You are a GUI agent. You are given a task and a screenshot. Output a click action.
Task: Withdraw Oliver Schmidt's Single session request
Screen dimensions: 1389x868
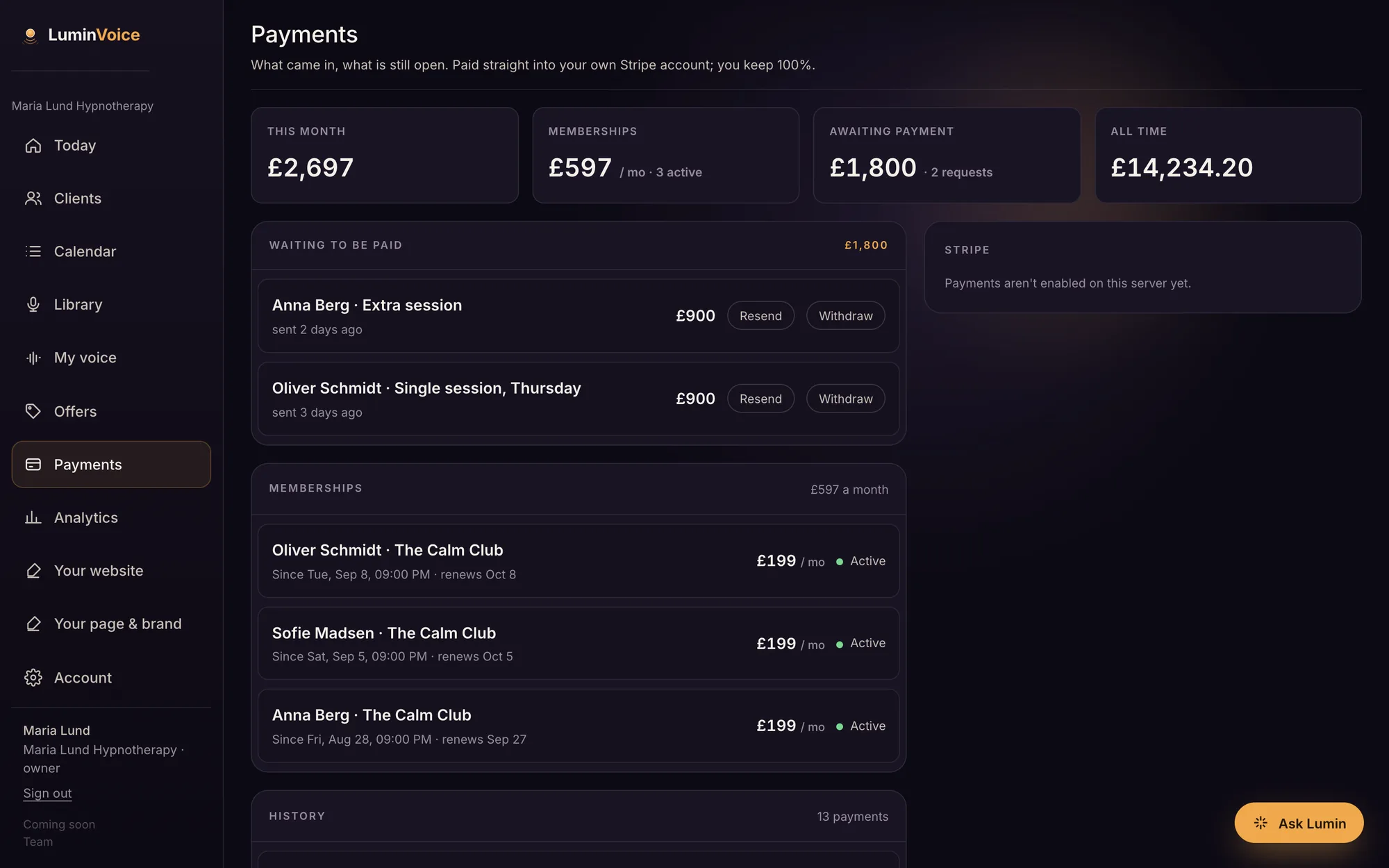[x=845, y=399]
